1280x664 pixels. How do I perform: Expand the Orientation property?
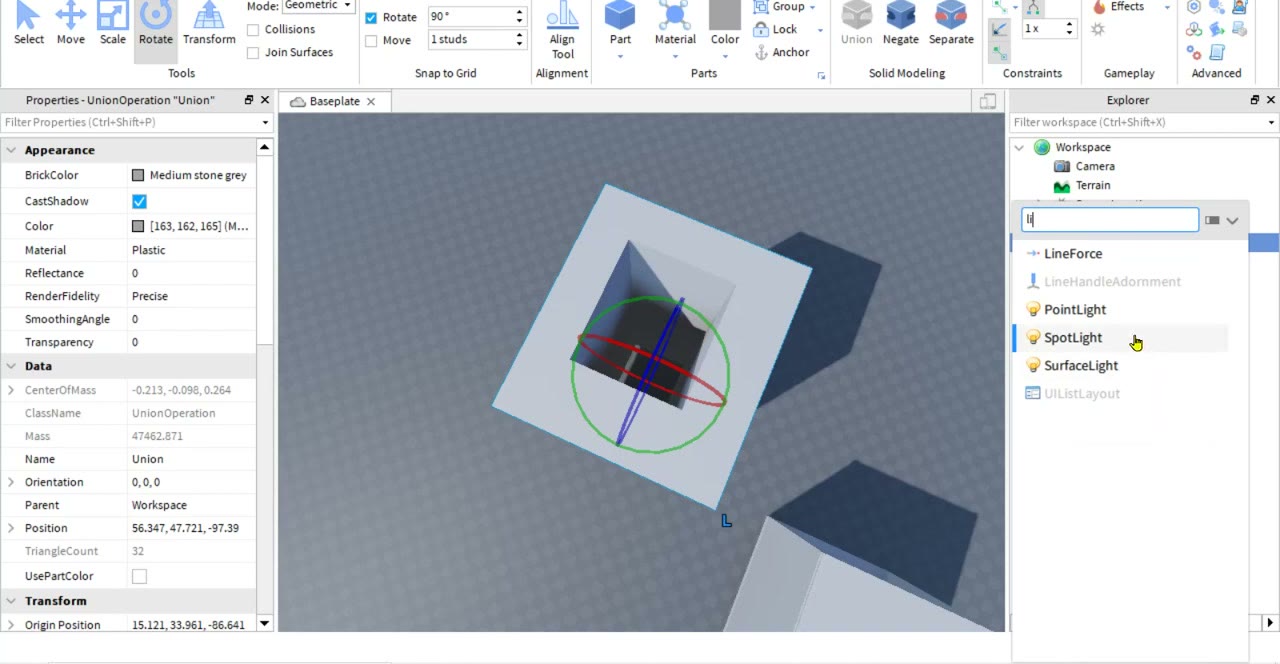(x=11, y=482)
